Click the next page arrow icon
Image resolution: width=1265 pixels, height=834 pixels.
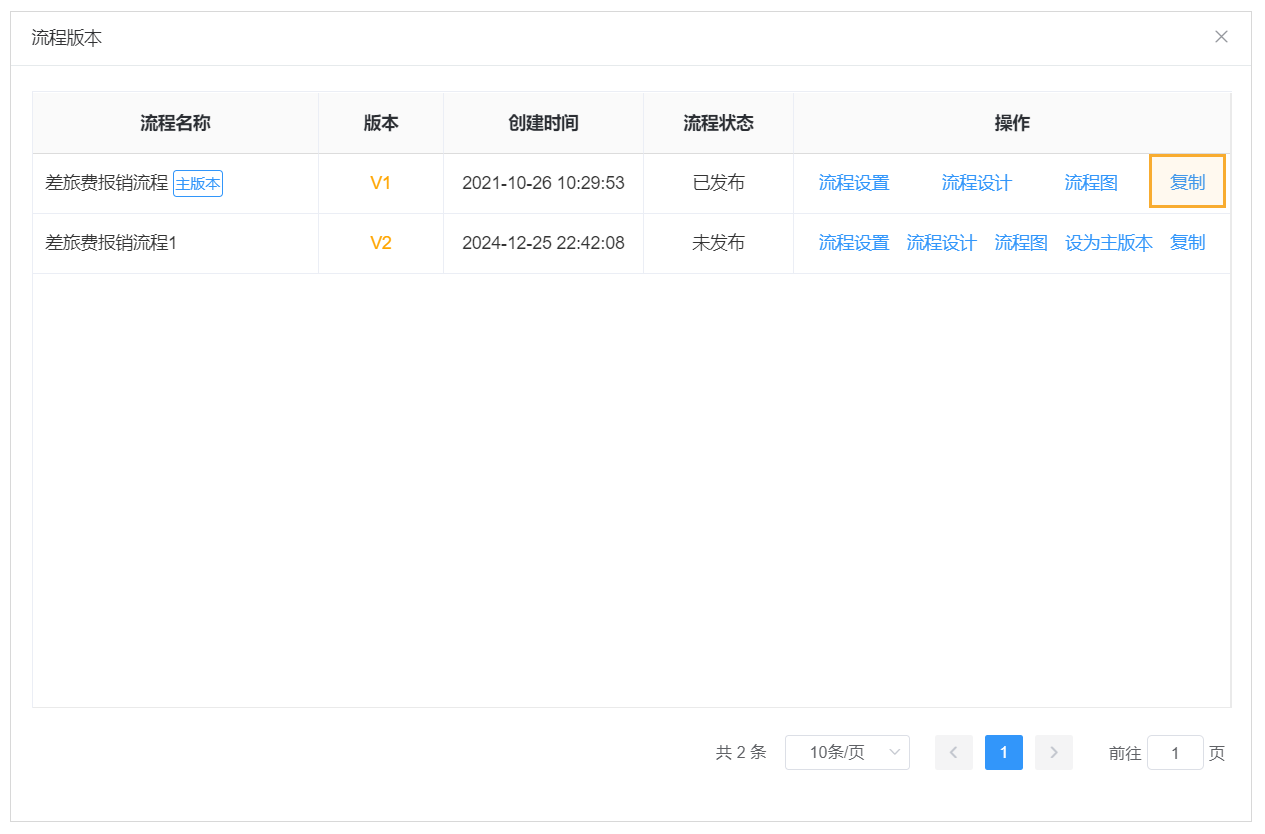[x=1053, y=752]
